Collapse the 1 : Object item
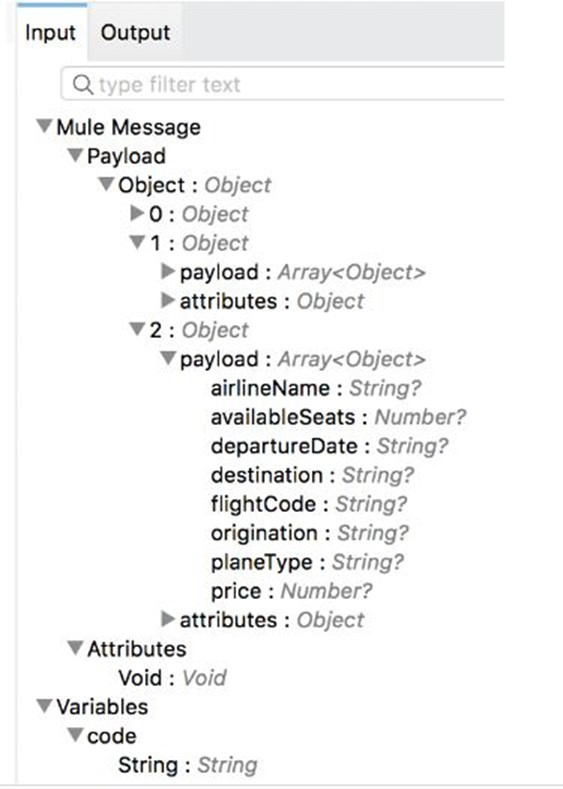This screenshot has height=789, width=563. coord(137,242)
